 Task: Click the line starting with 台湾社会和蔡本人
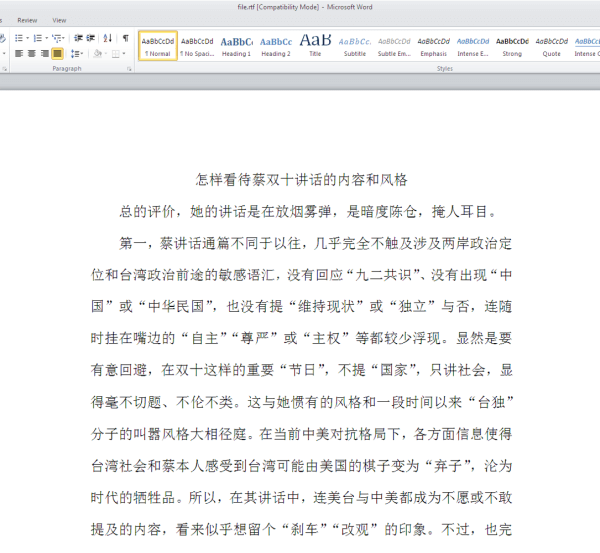click(302, 466)
